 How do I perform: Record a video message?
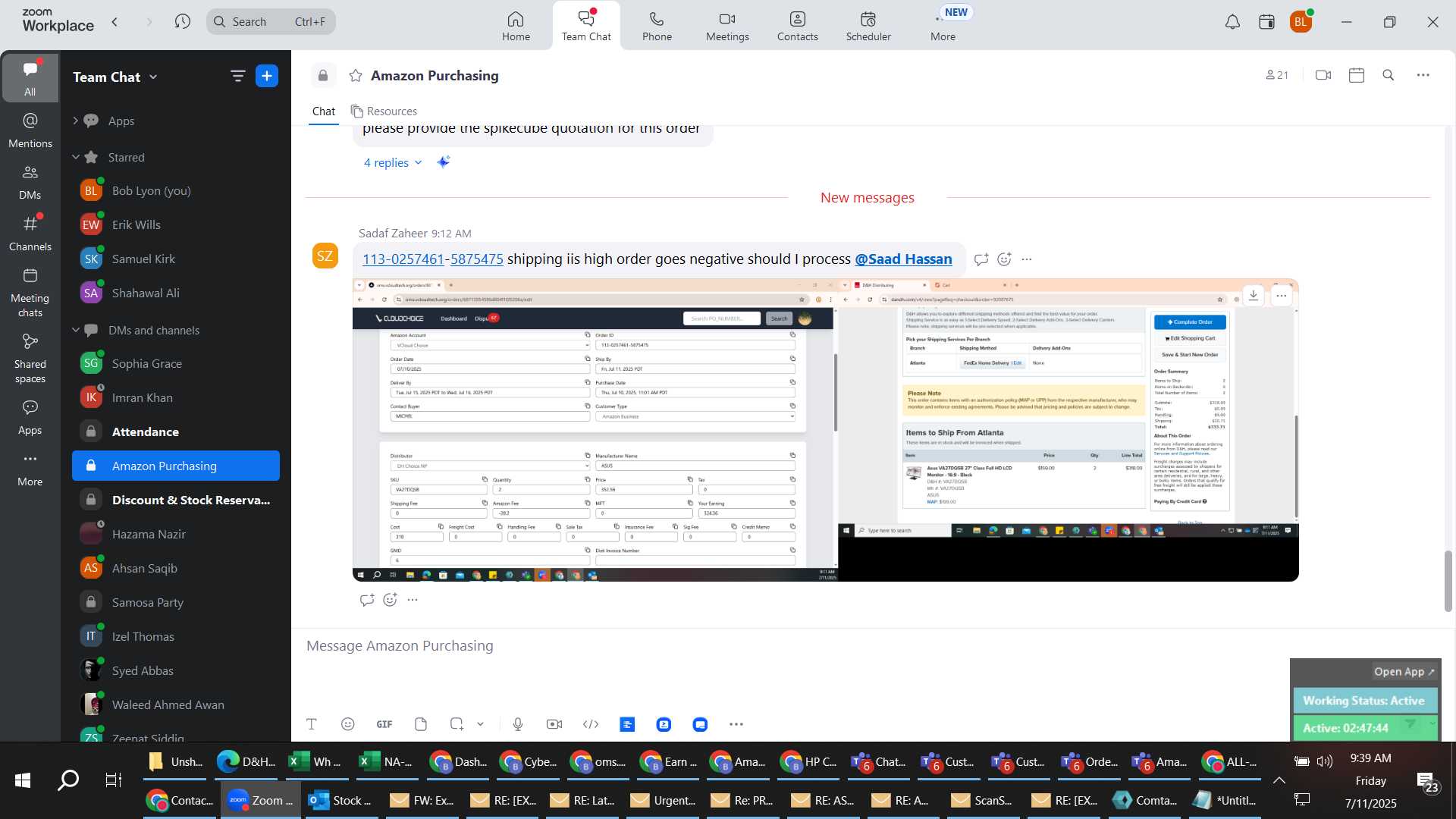click(554, 724)
